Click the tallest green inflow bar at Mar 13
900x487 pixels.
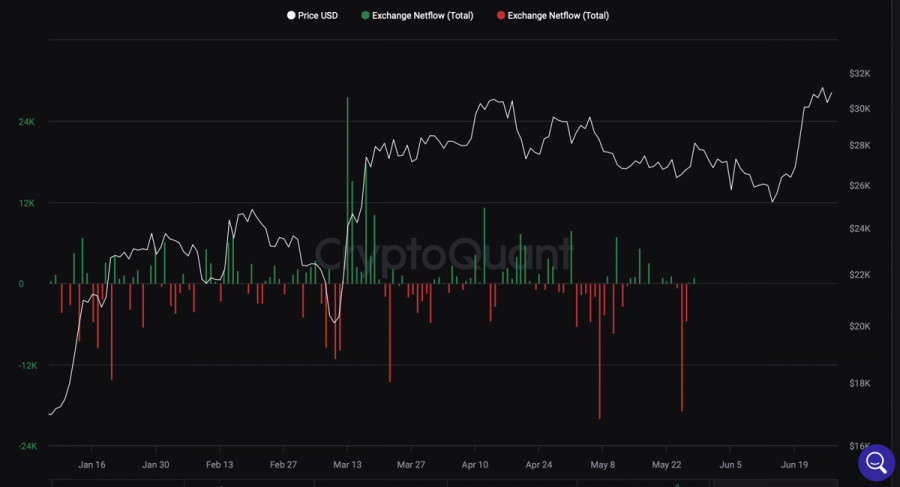[347, 190]
